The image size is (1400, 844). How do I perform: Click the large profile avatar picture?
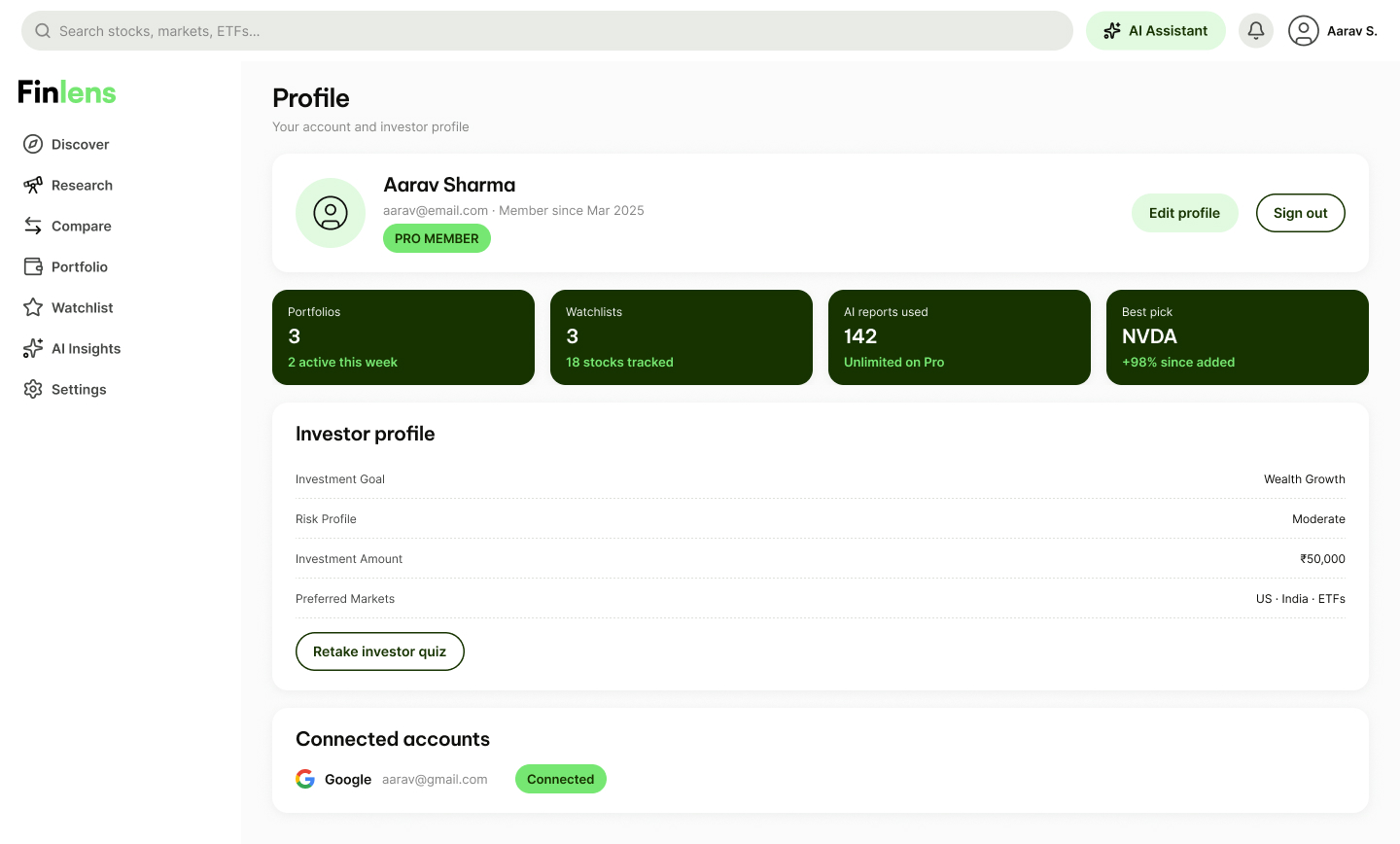coord(331,213)
